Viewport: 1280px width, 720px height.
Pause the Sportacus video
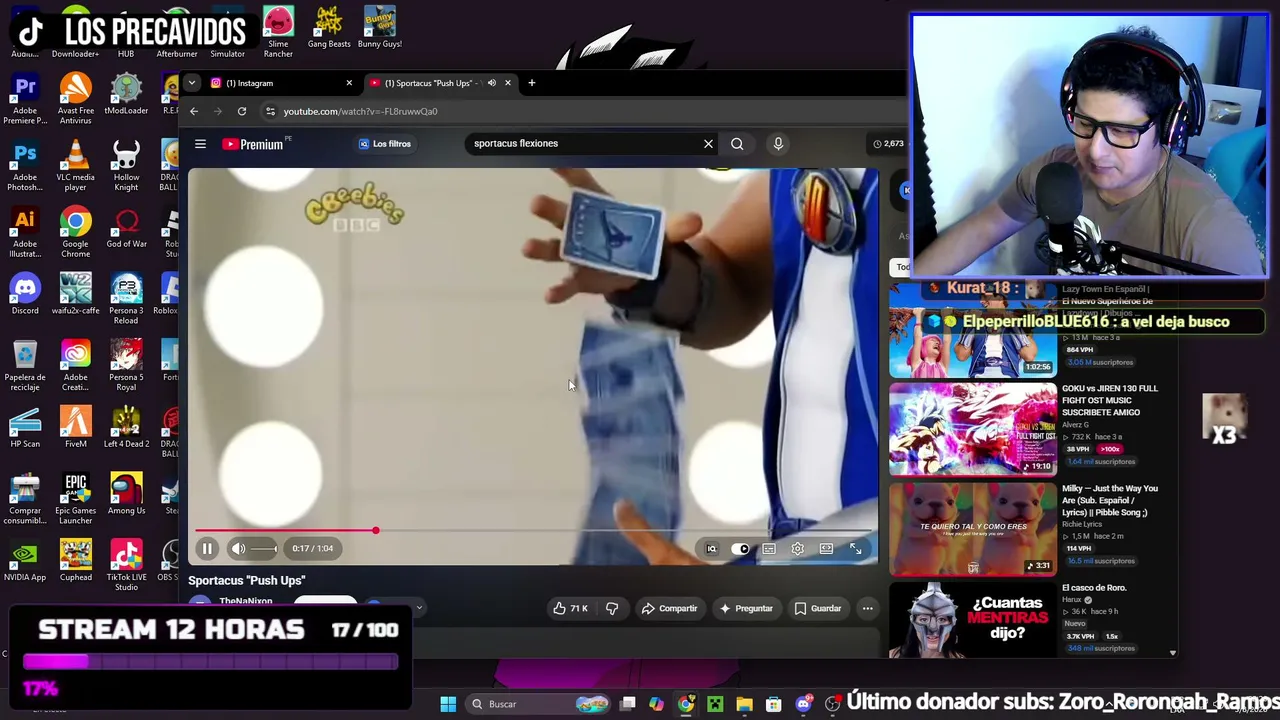pyautogui.click(x=207, y=548)
